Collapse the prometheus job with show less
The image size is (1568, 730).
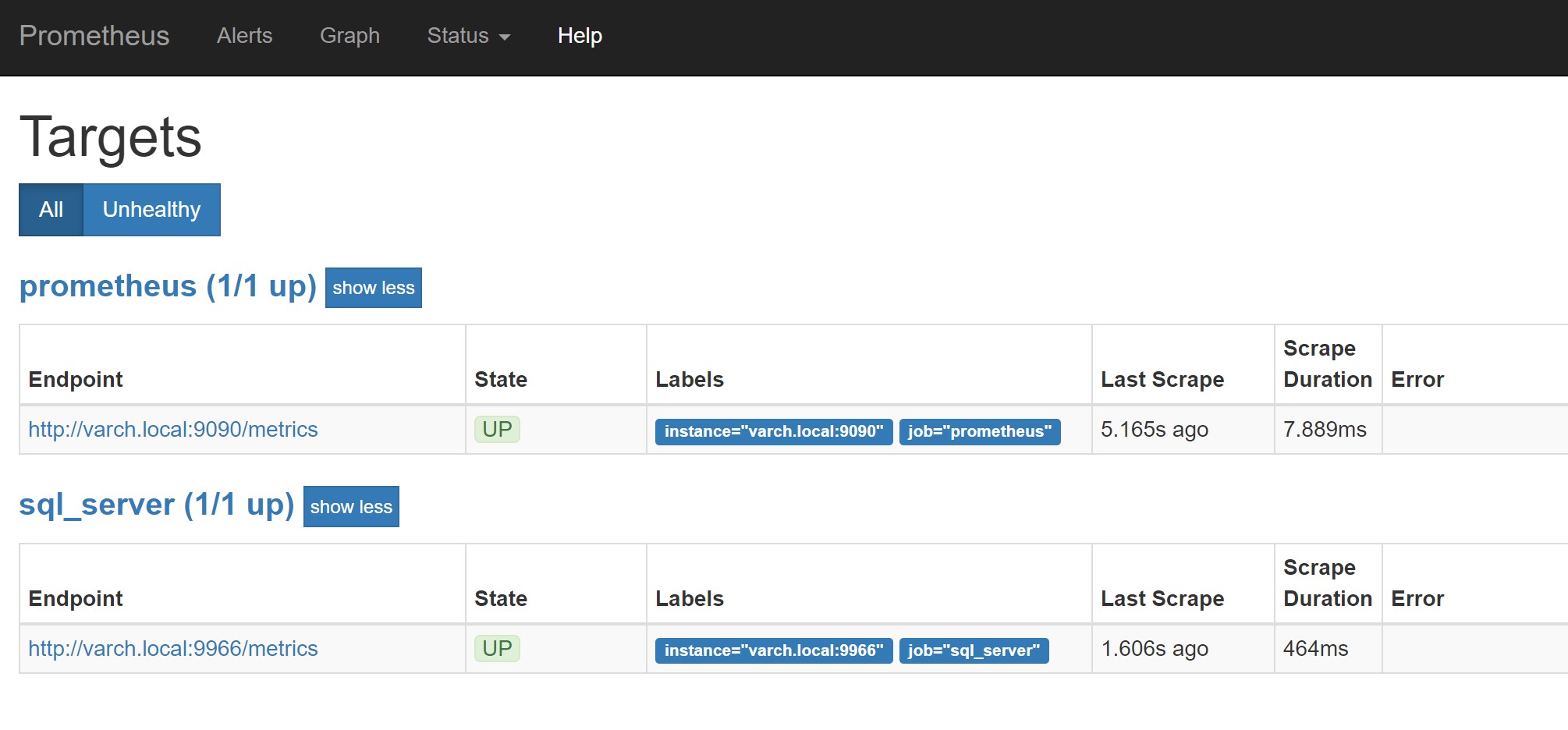pos(374,288)
